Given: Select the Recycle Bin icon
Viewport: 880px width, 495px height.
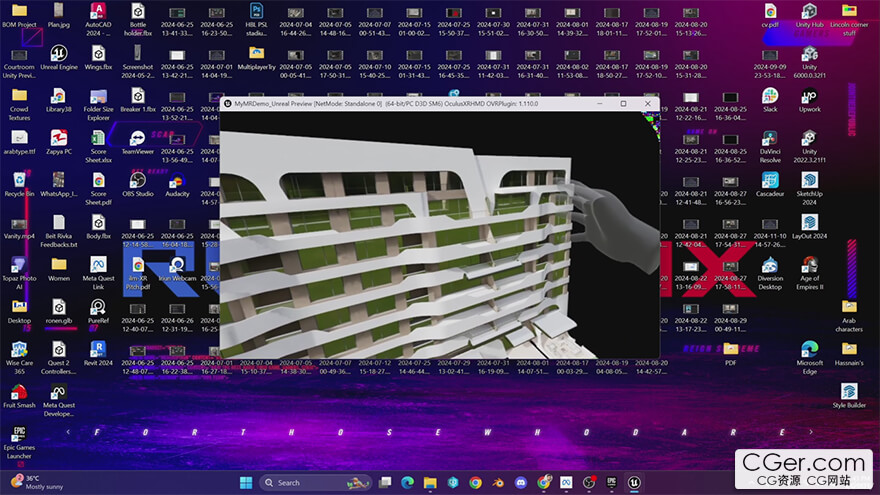Looking at the screenshot, I should point(19,180).
